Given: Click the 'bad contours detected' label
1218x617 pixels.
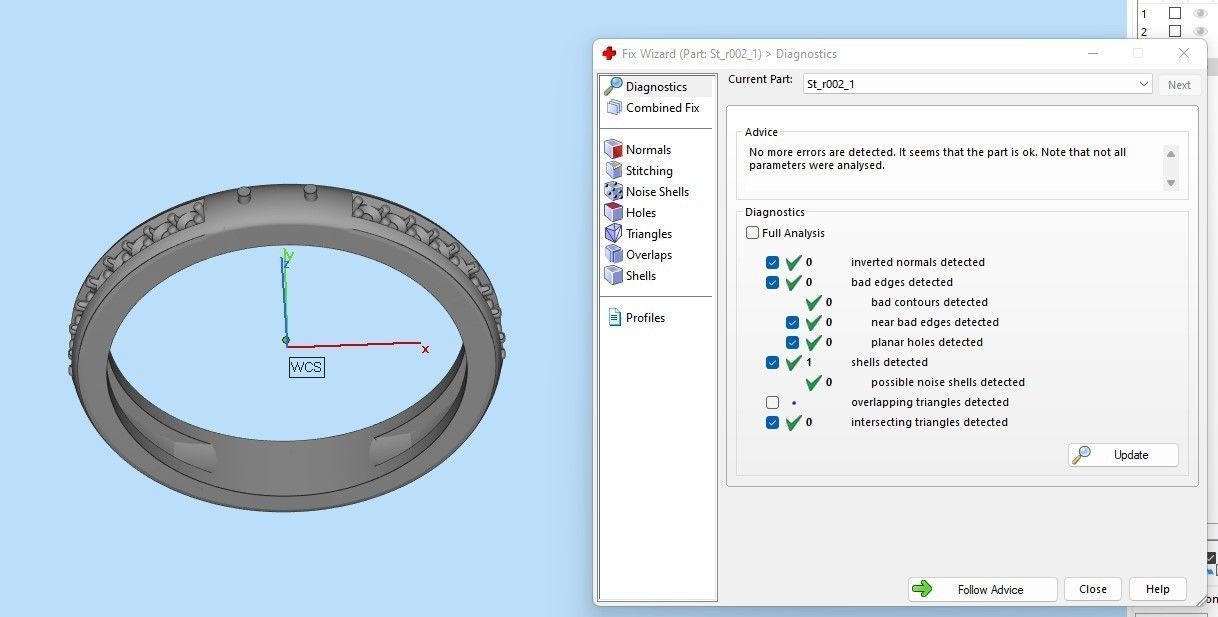Looking at the screenshot, I should click(x=929, y=302).
